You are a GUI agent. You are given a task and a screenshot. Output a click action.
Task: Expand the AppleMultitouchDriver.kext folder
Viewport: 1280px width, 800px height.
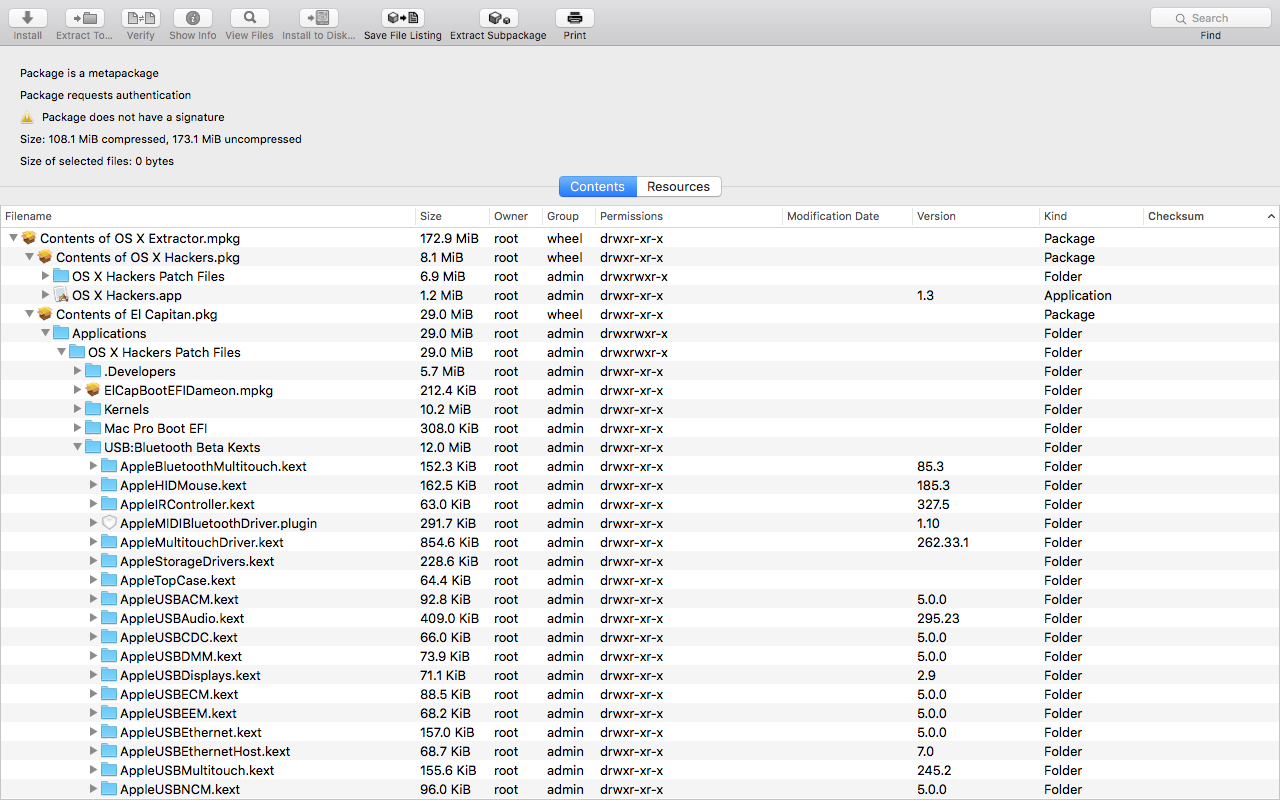pos(93,542)
